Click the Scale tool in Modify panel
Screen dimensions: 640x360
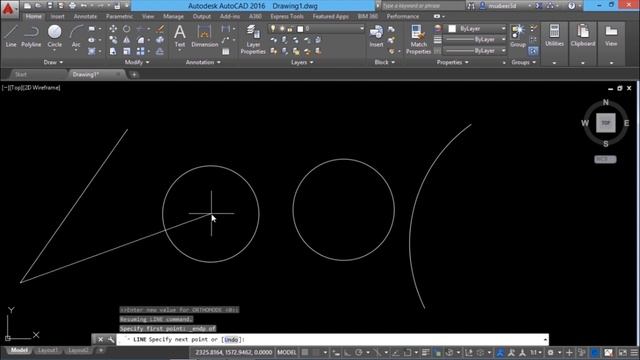coord(127,51)
